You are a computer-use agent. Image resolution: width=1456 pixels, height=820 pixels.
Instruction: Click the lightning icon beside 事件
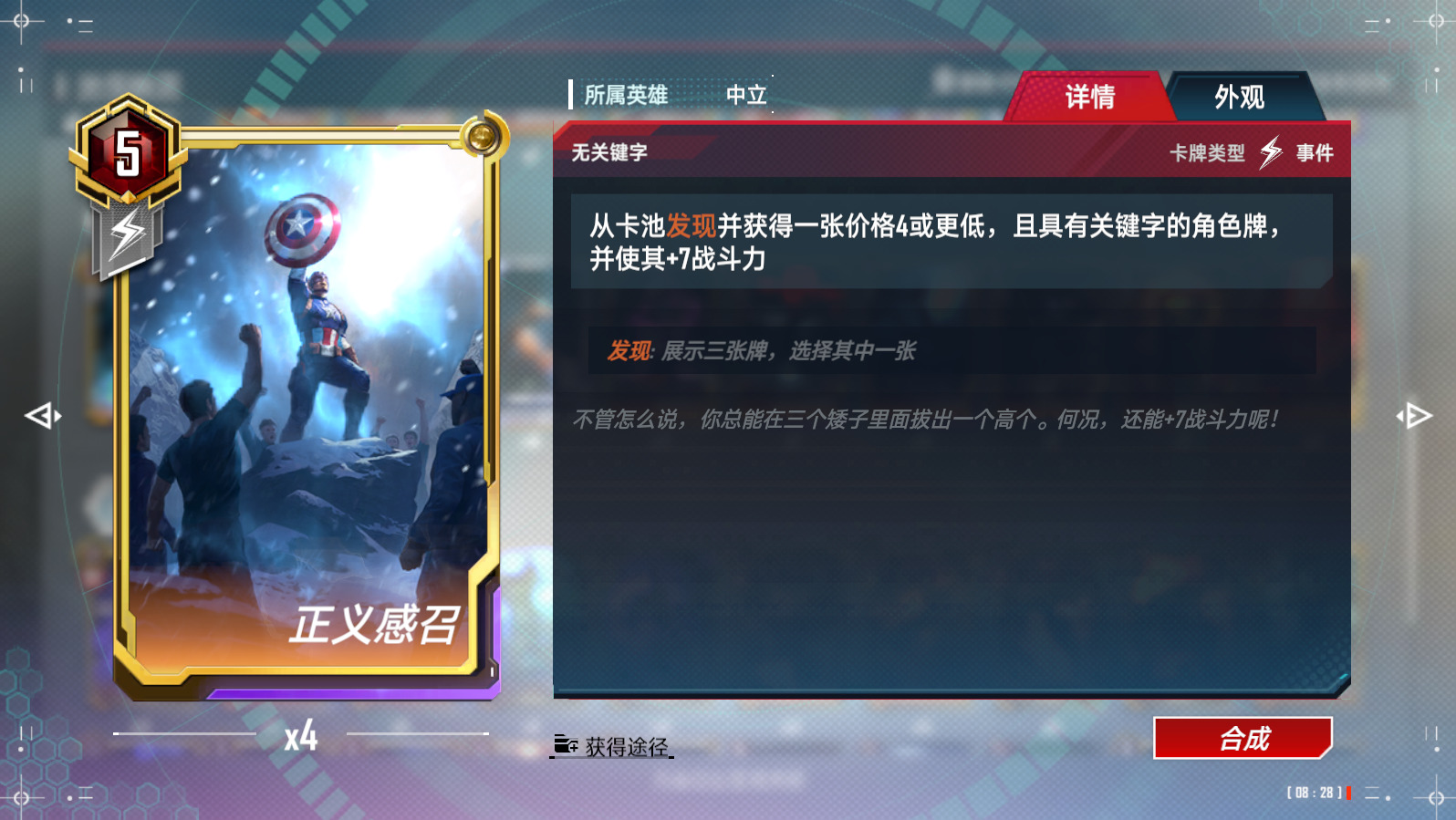[x=1271, y=152]
